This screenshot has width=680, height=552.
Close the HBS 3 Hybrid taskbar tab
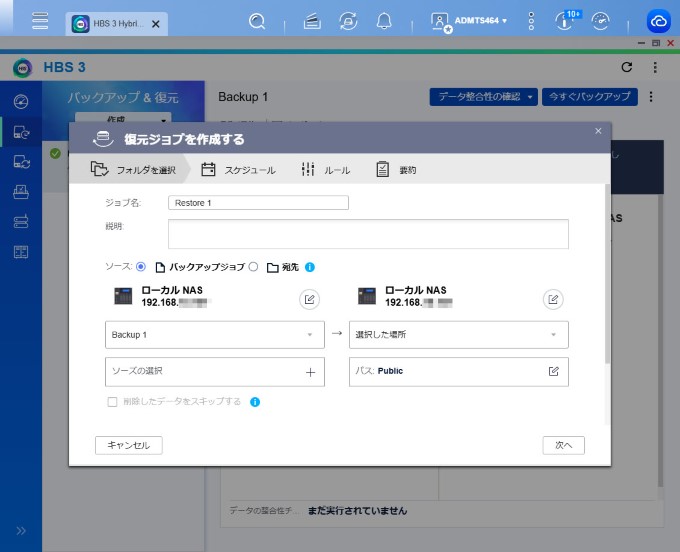pyautogui.click(x=156, y=24)
